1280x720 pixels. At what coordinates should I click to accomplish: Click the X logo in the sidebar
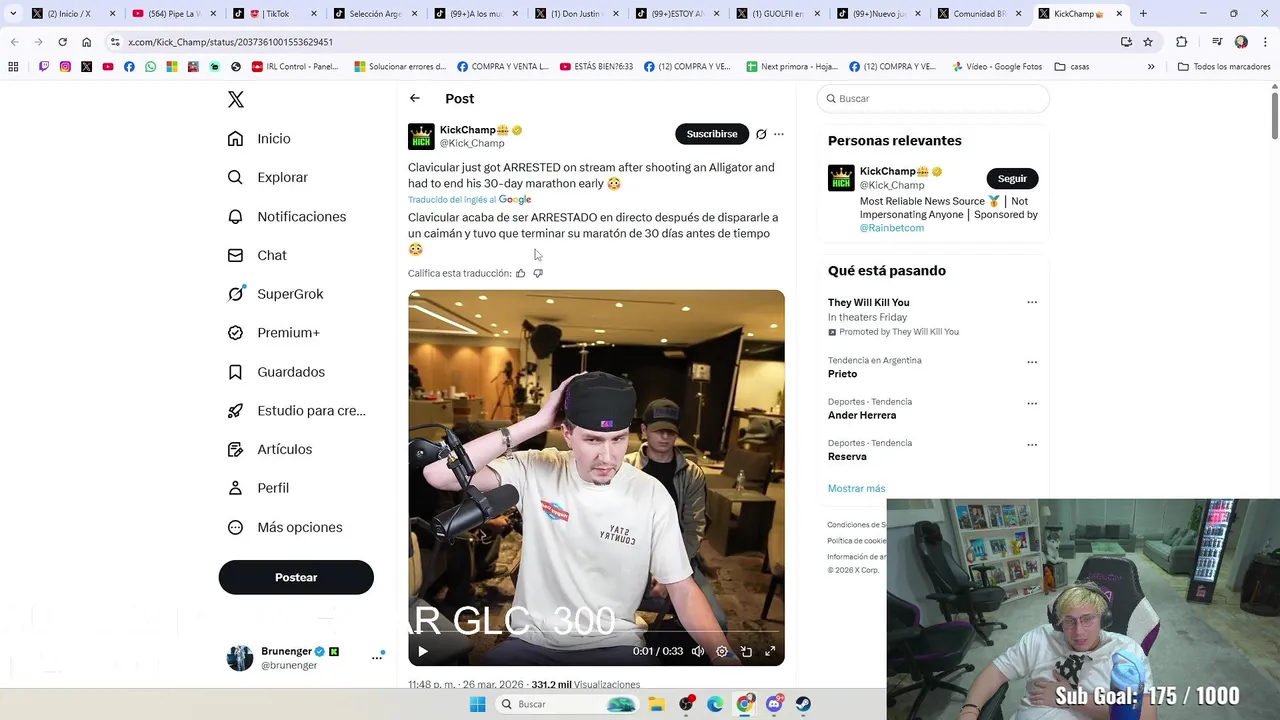(x=236, y=99)
